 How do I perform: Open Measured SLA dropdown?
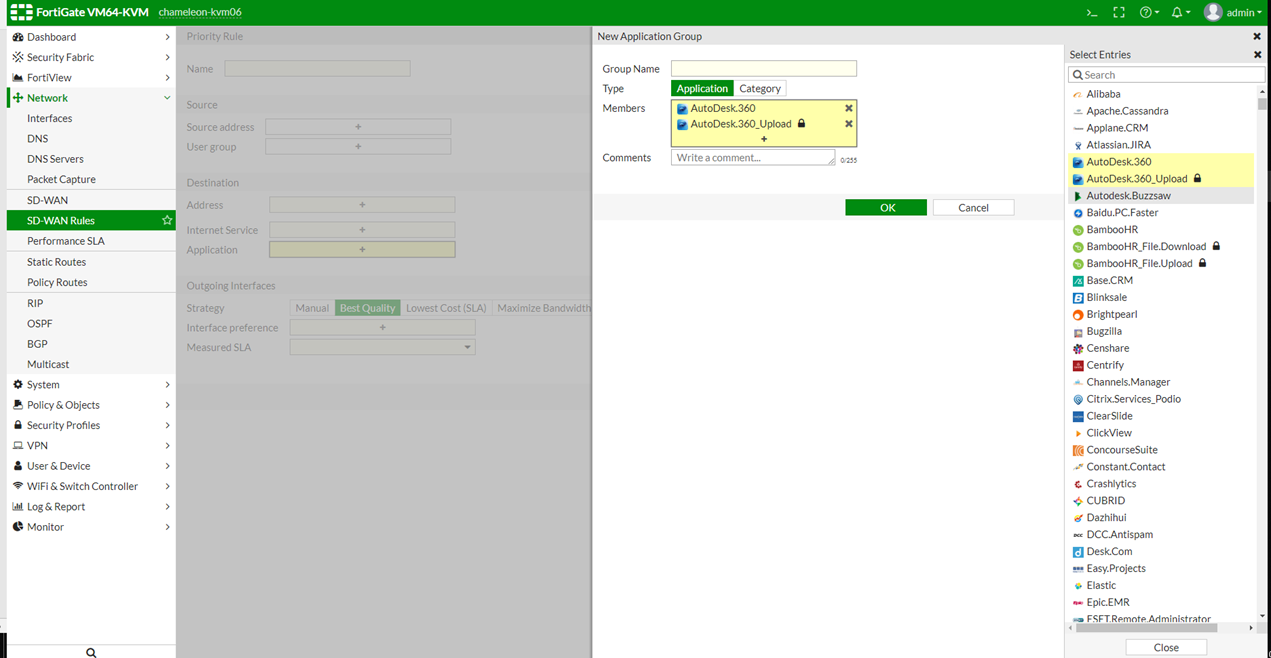382,347
